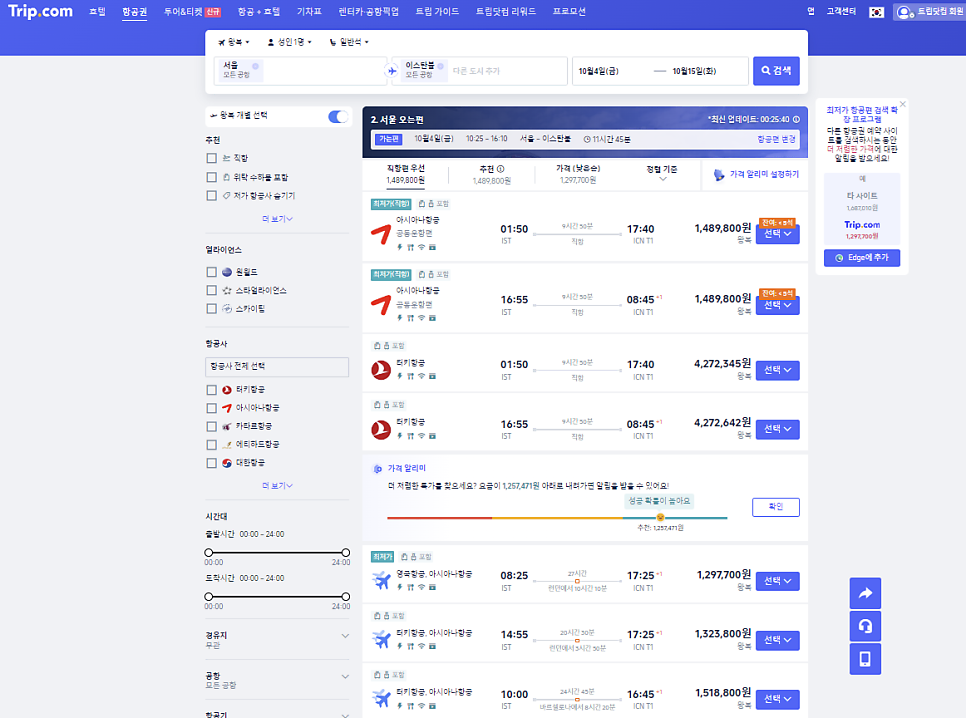Check the 스타얼라이언스 alliance filter

pyautogui.click(x=211, y=290)
